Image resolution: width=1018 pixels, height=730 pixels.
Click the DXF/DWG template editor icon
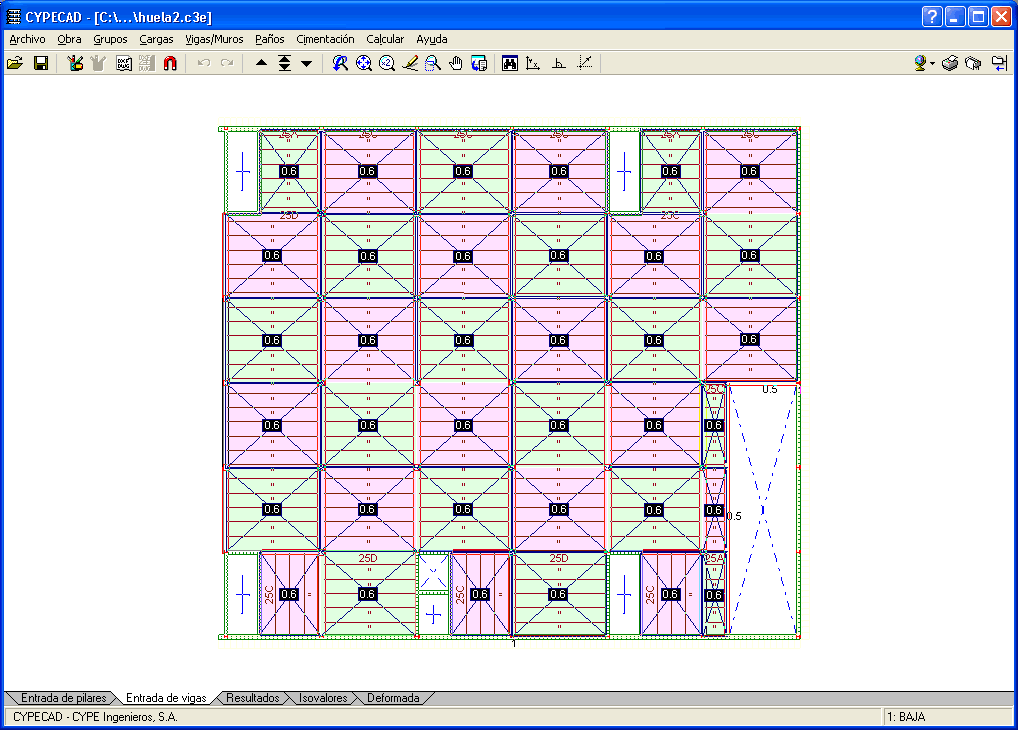(x=123, y=63)
